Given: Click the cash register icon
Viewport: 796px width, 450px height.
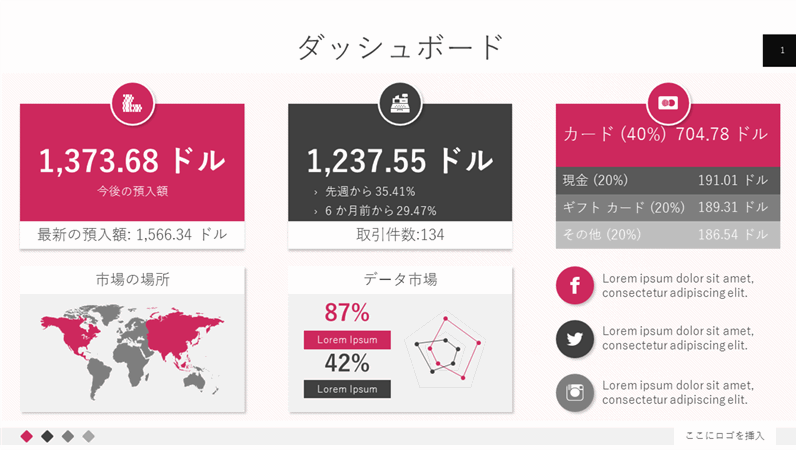Looking at the screenshot, I should click(400, 103).
